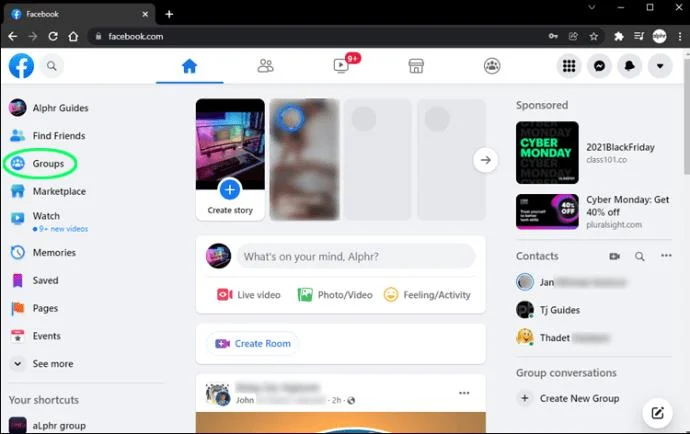Viewport: 690px width, 434px height.
Task: Open the notifications bell
Action: (x=630, y=66)
